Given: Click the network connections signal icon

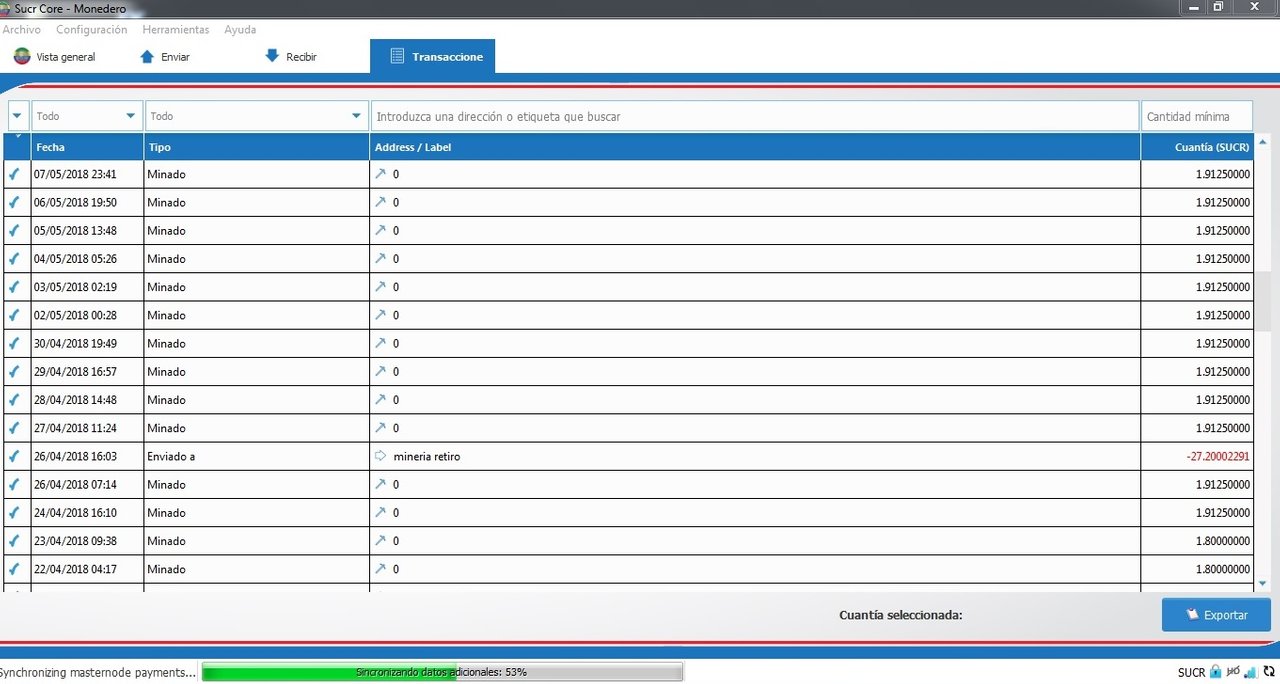Looking at the screenshot, I should [x=1251, y=672].
